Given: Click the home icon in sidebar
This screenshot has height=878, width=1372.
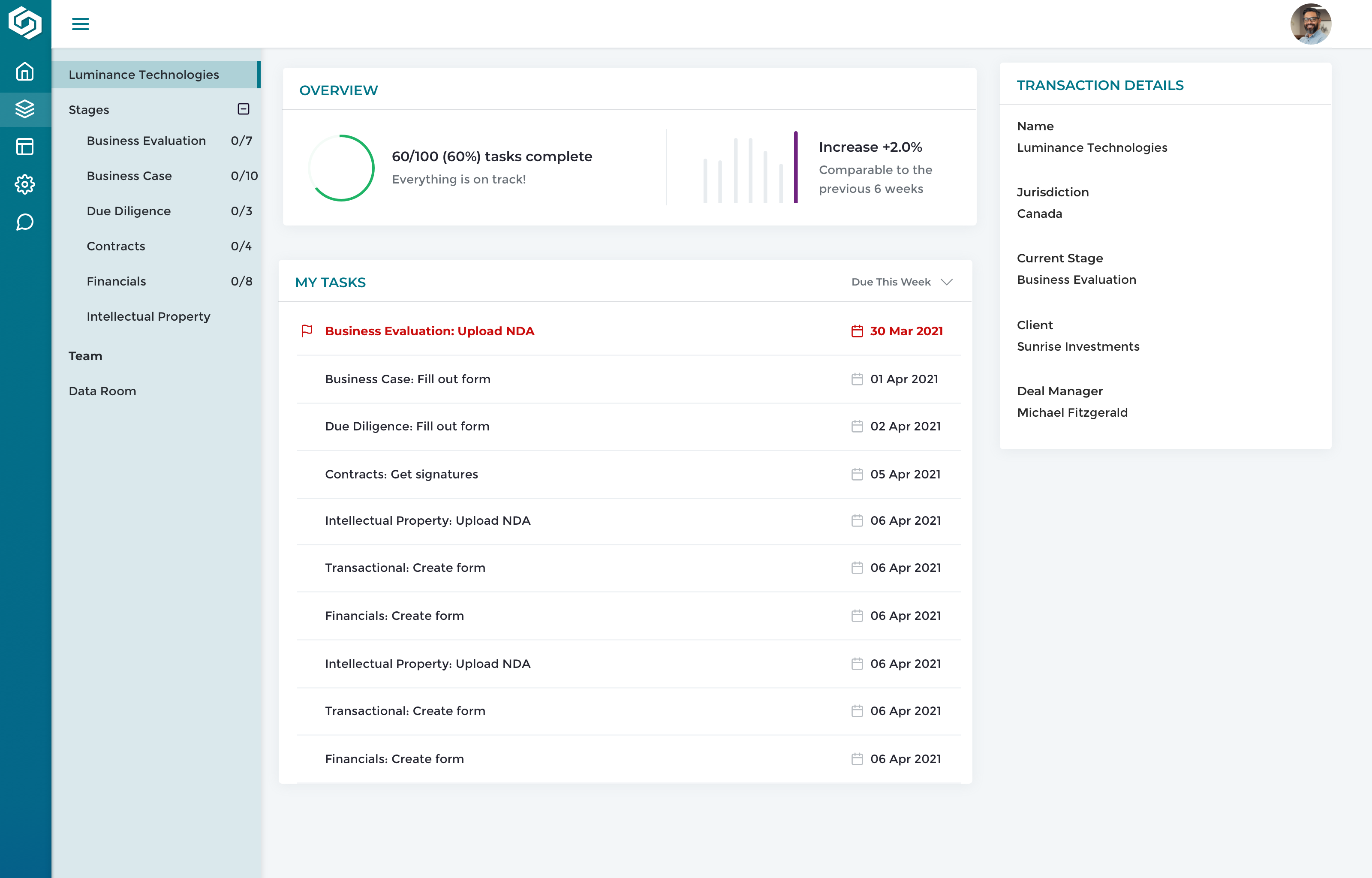Looking at the screenshot, I should 25,71.
